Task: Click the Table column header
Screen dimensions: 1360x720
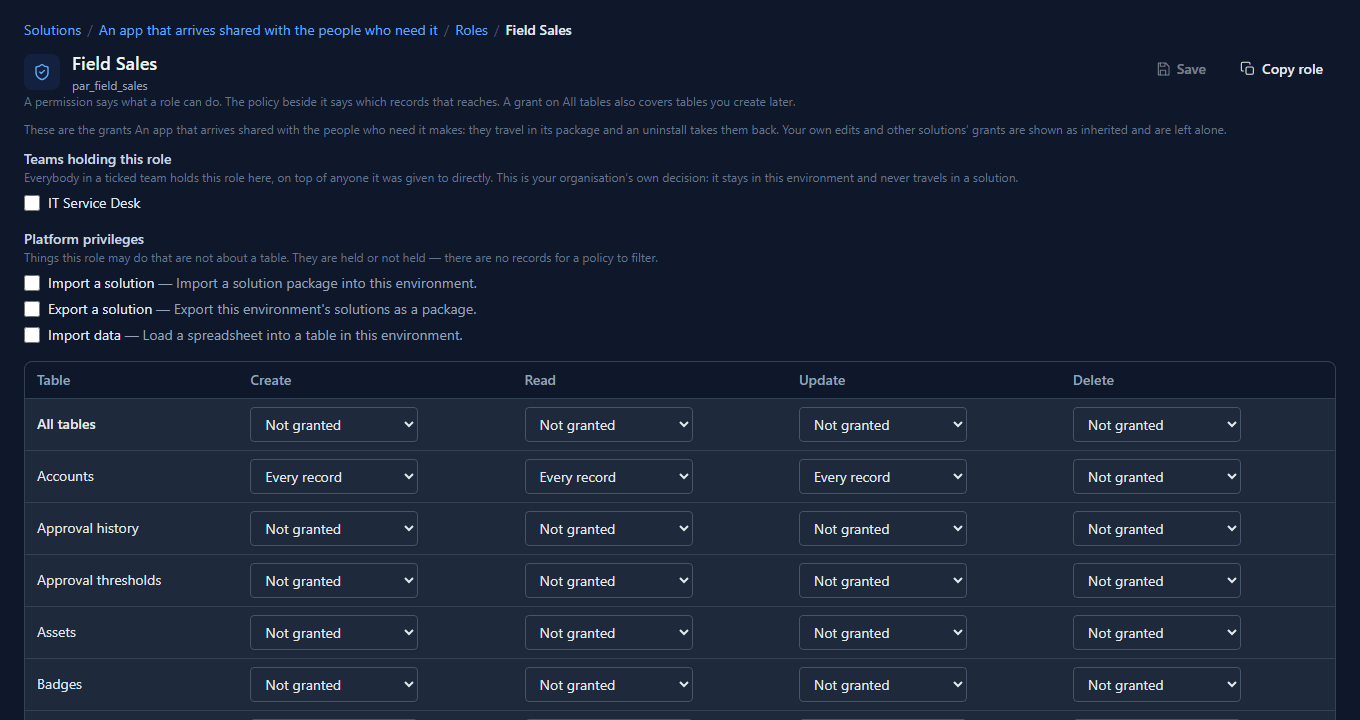Action: click(54, 380)
